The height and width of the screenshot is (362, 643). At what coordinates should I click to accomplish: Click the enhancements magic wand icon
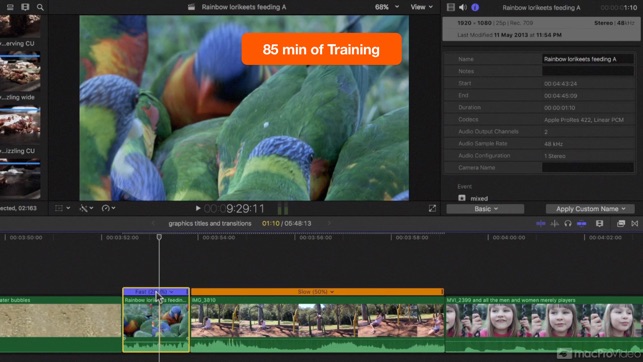pyautogui.click(x=83, y=208)
